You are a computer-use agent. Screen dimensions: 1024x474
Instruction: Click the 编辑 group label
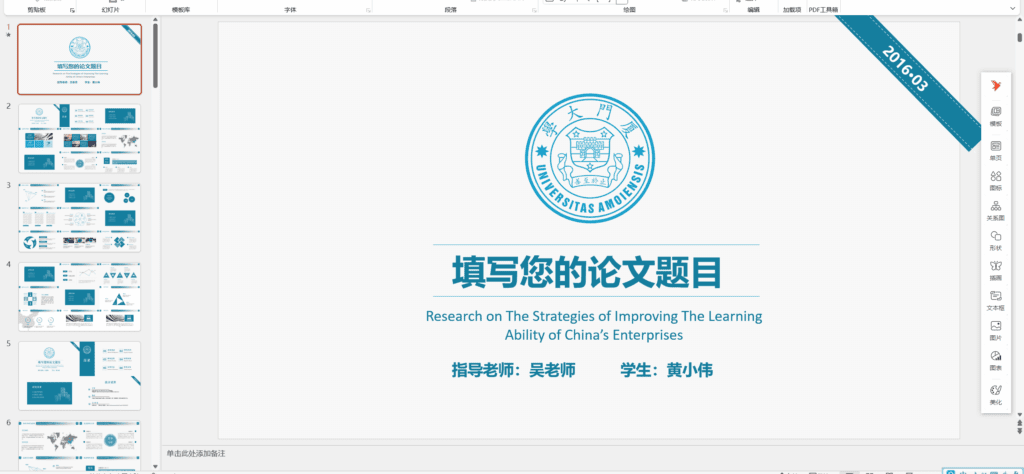tap(754, 10)
